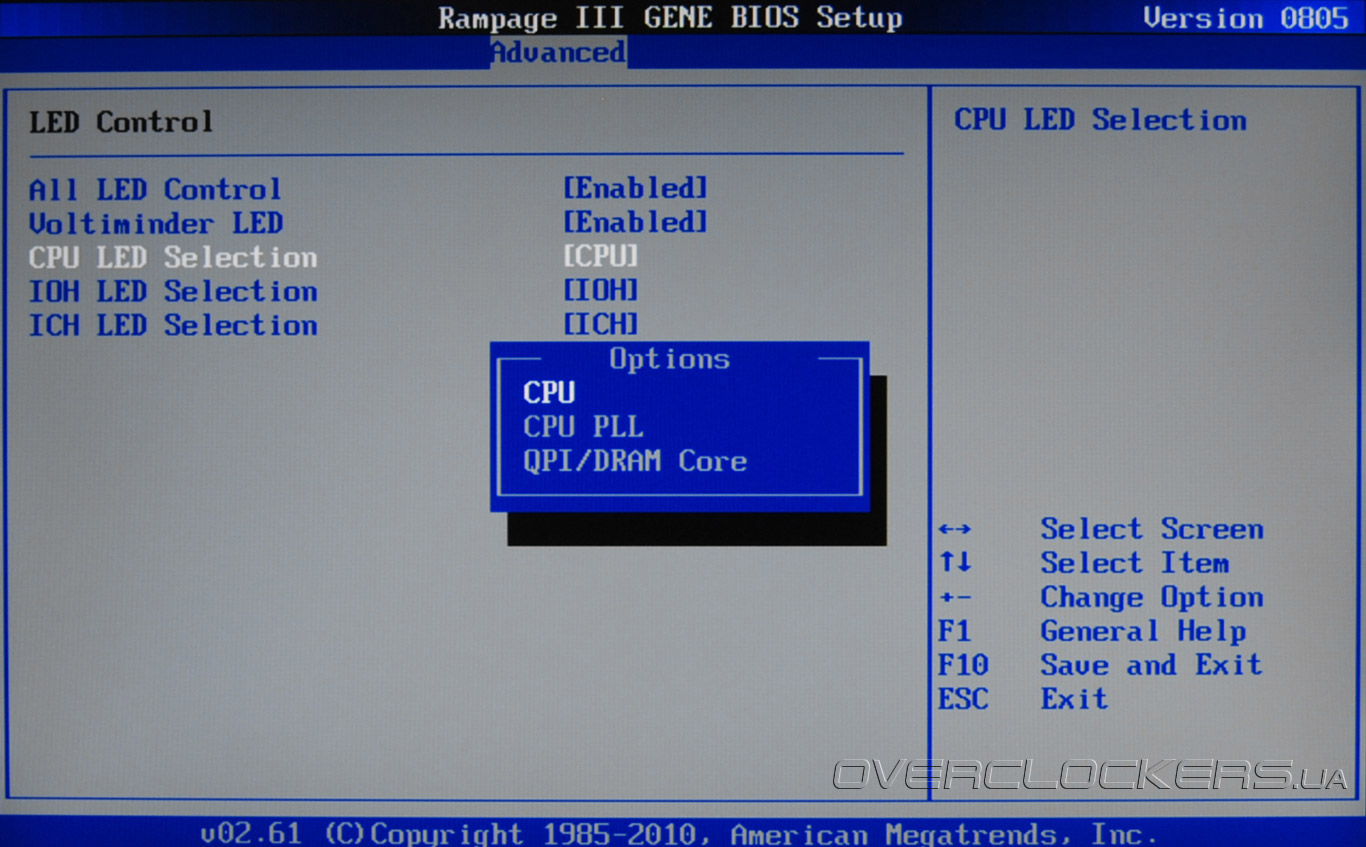Click the Version 0805 text
1366x847 pixels.
[x=1246, y=18]
